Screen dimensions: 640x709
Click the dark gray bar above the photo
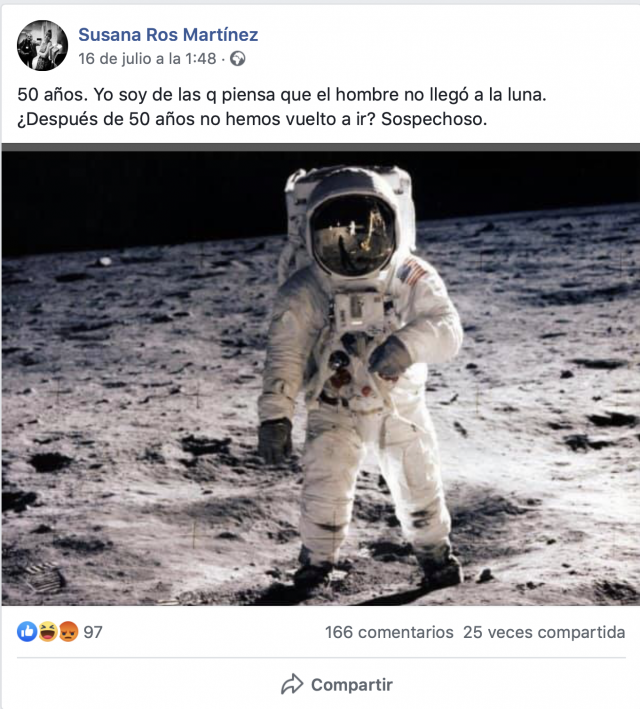pos(321,147)
